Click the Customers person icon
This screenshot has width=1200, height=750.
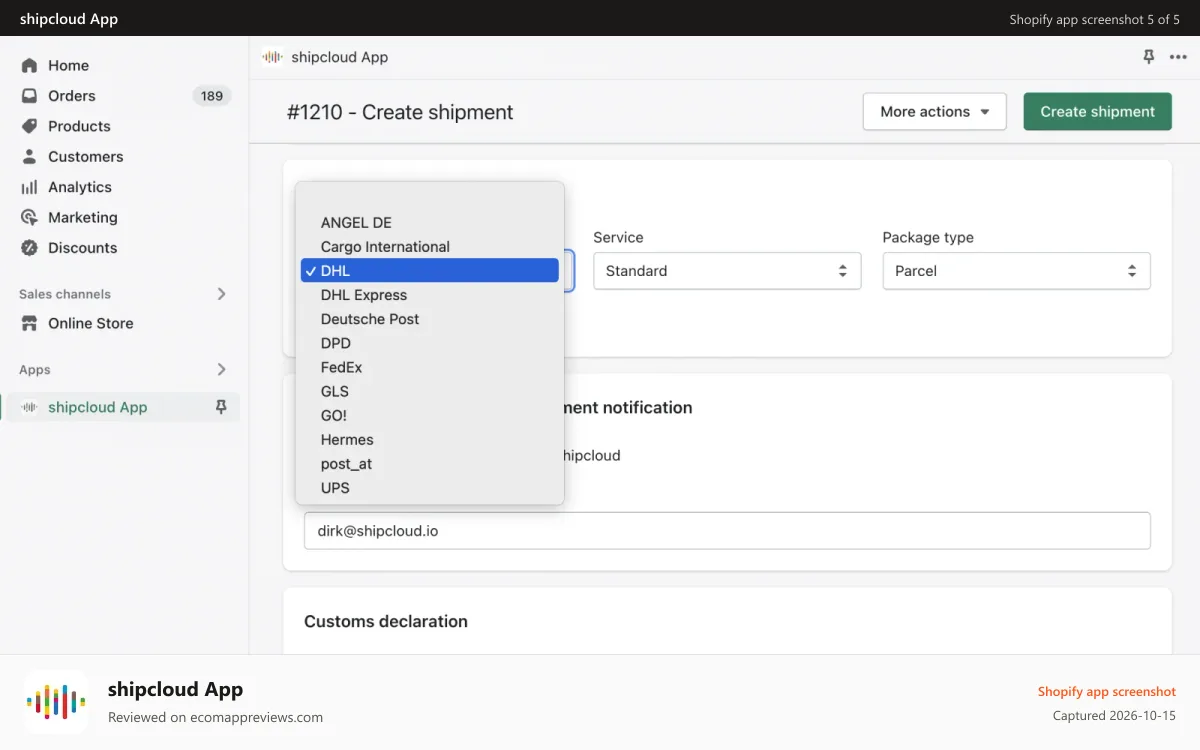(x=29, y=157)
